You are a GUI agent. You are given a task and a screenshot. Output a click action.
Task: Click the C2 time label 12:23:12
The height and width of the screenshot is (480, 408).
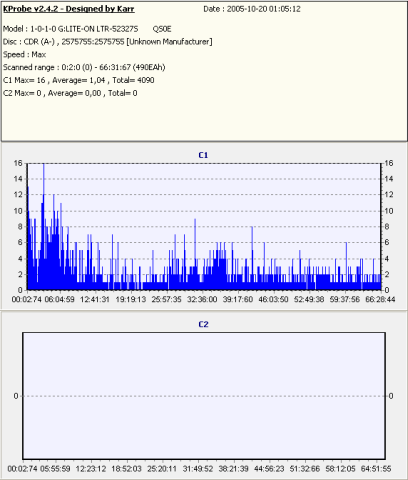pos(91,469)
